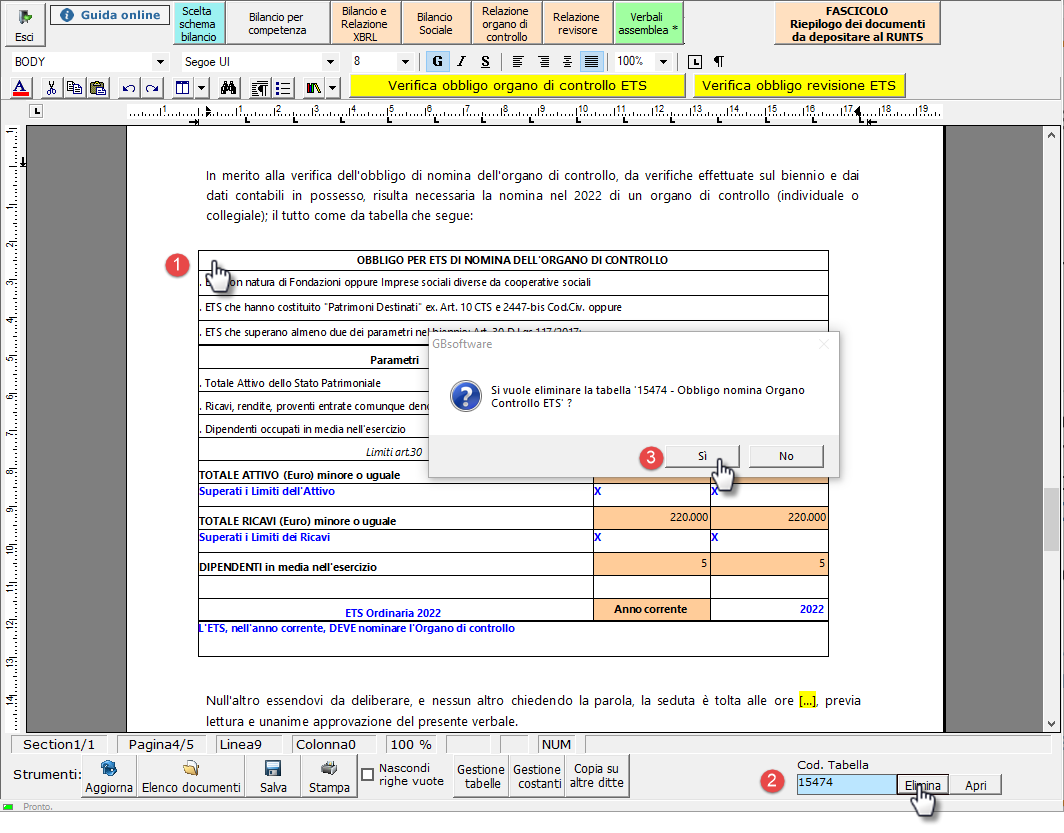Open the Segoe UI font dropdown
Viewport: 1064px width, 833px height.
pos(330,62)
